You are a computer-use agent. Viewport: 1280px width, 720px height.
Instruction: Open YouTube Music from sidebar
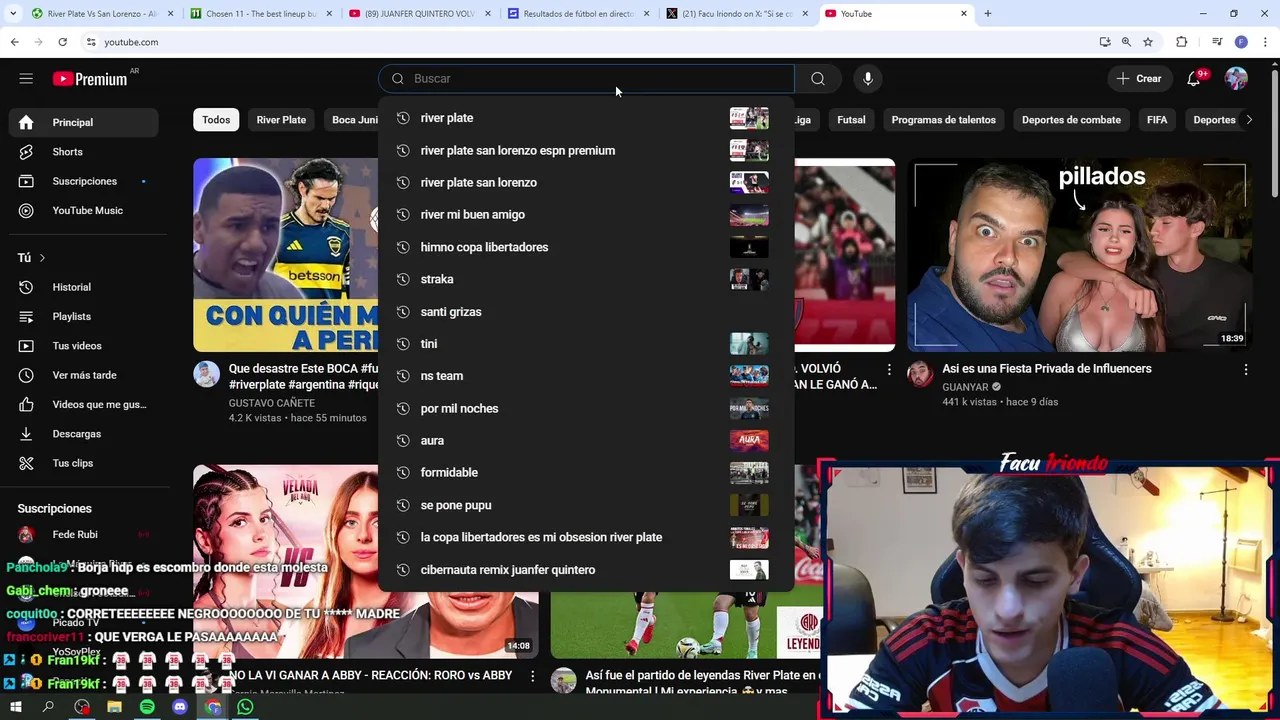(x=83, y=210)
